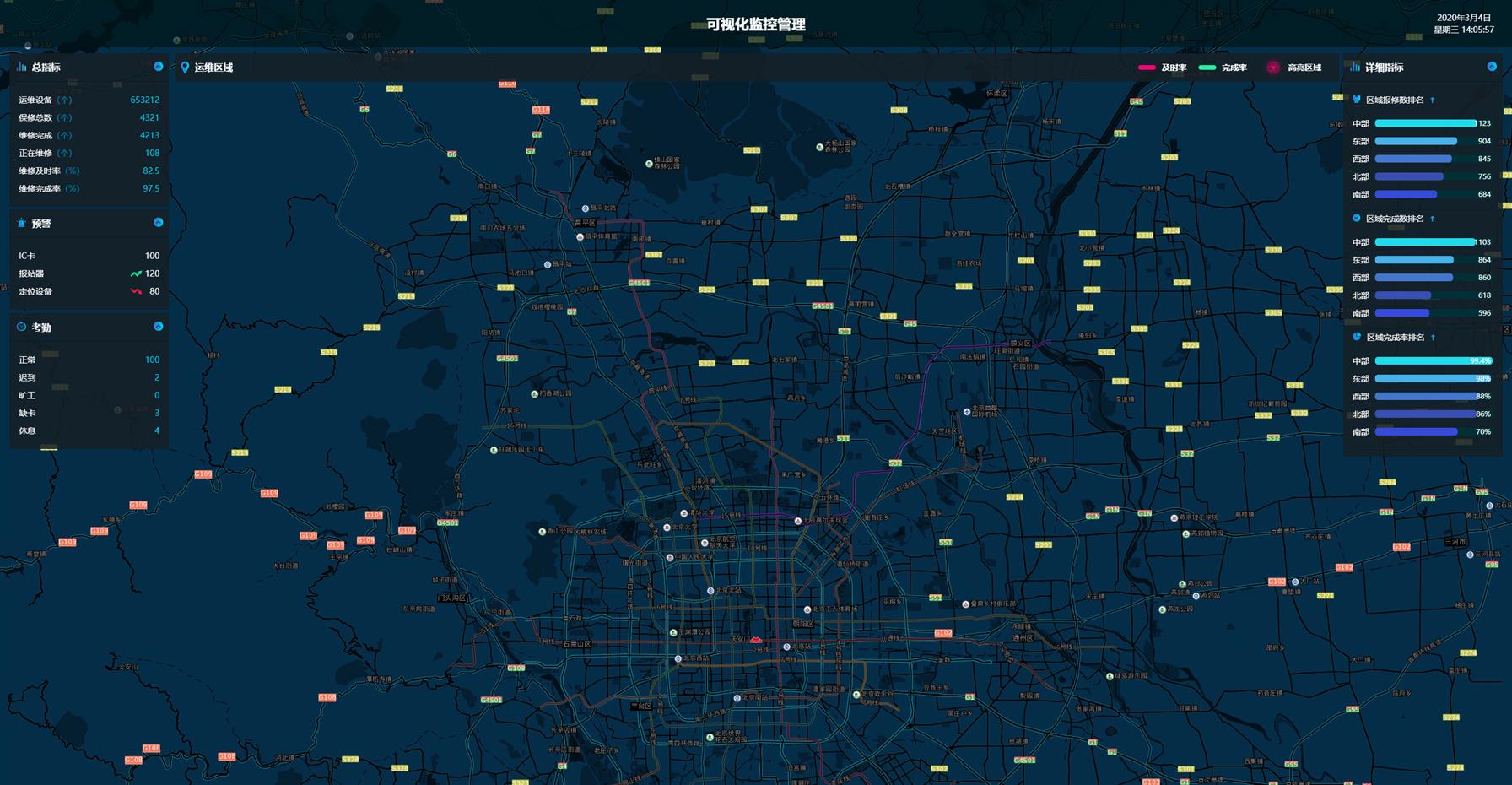The height and width of the screenshot is (785, 1512).
Task: Click the sort arrow next to 区域报修数排名
Action: pos(1433,100)
